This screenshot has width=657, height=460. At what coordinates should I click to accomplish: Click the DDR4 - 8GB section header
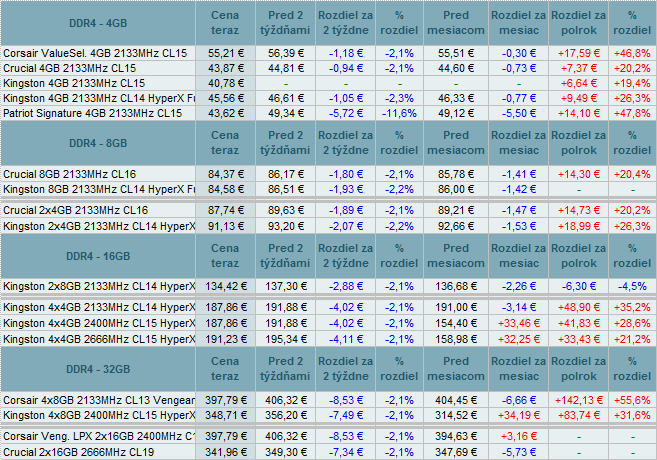pos(98,143)
